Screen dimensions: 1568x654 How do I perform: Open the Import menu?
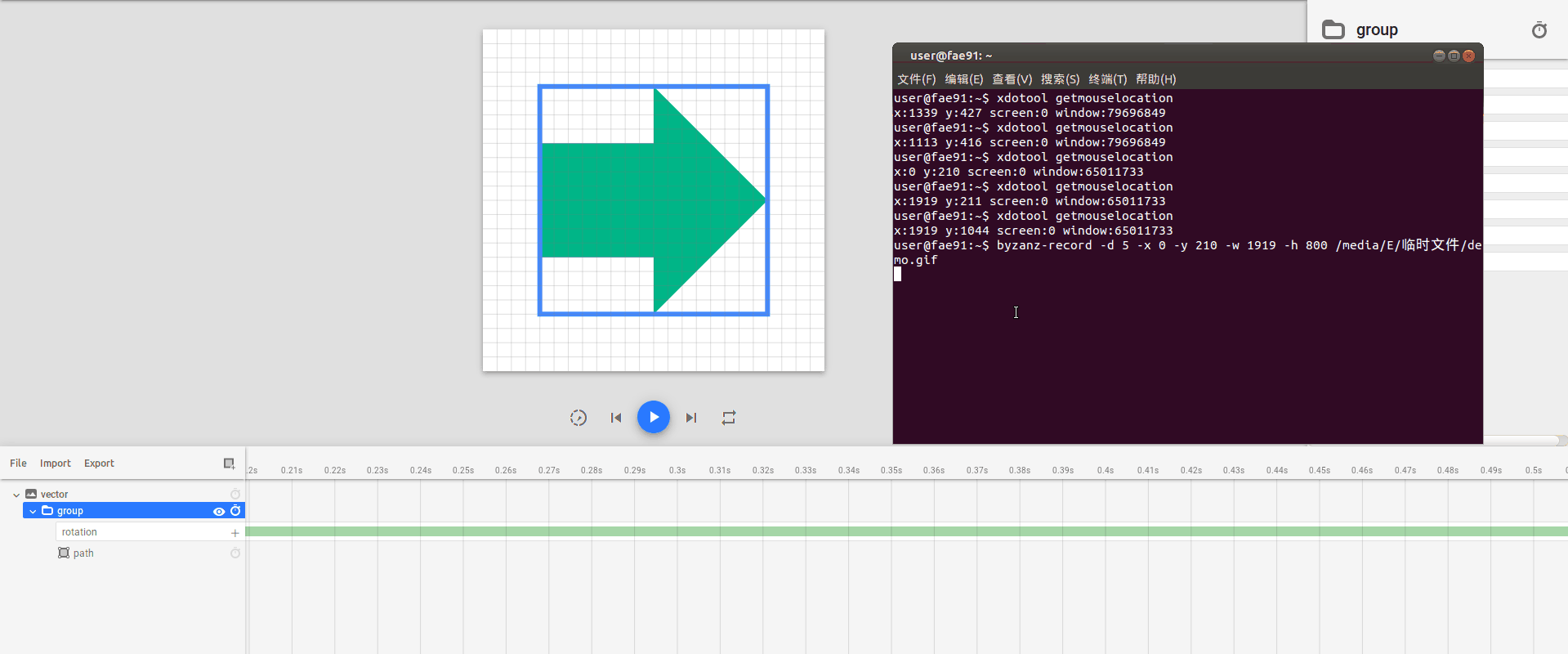click(x=56, y=464)
